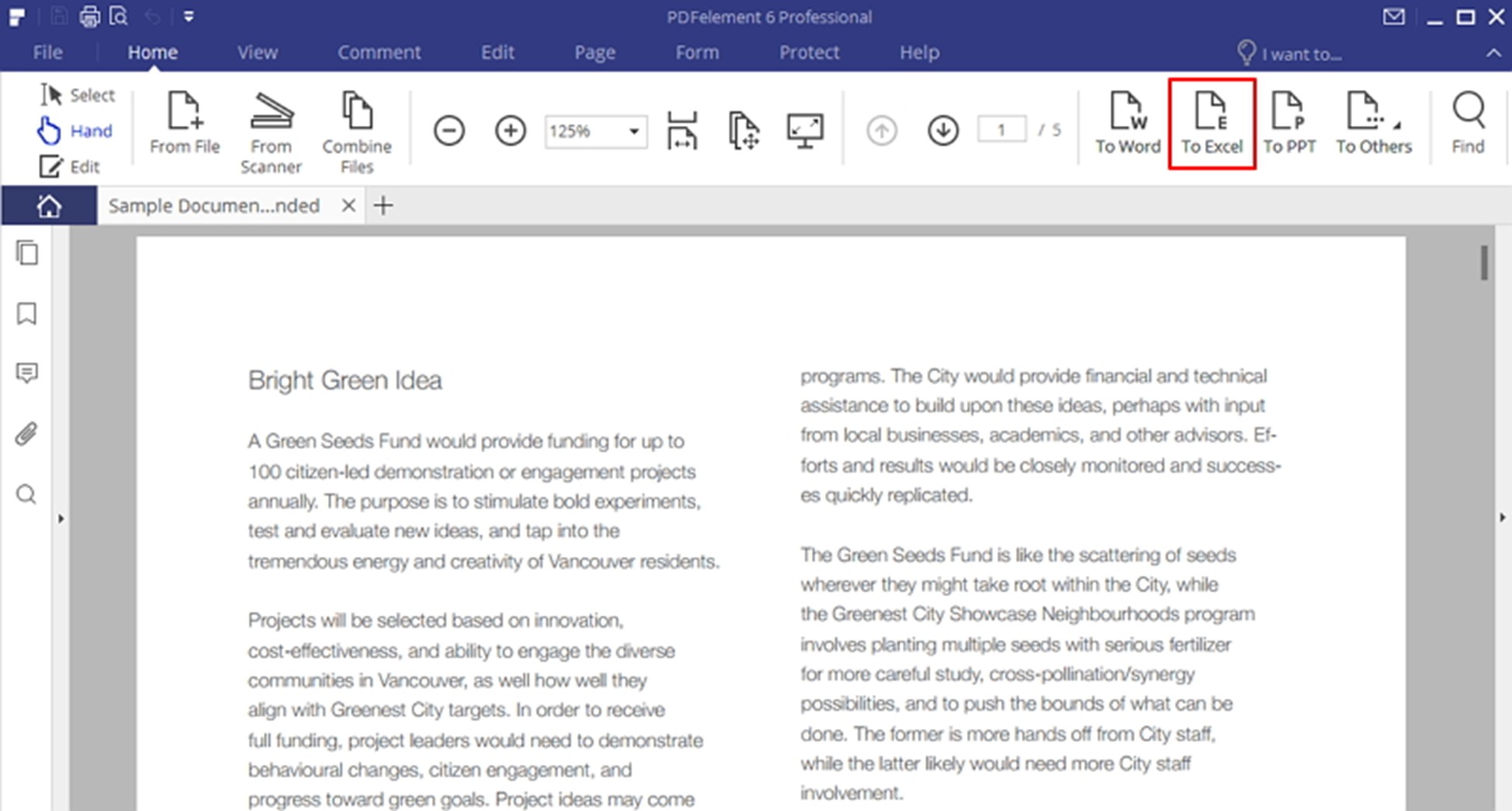This screenshot has height=811, width=1512.
Task: Open the Help tab
Action: [x=920, y=52]
